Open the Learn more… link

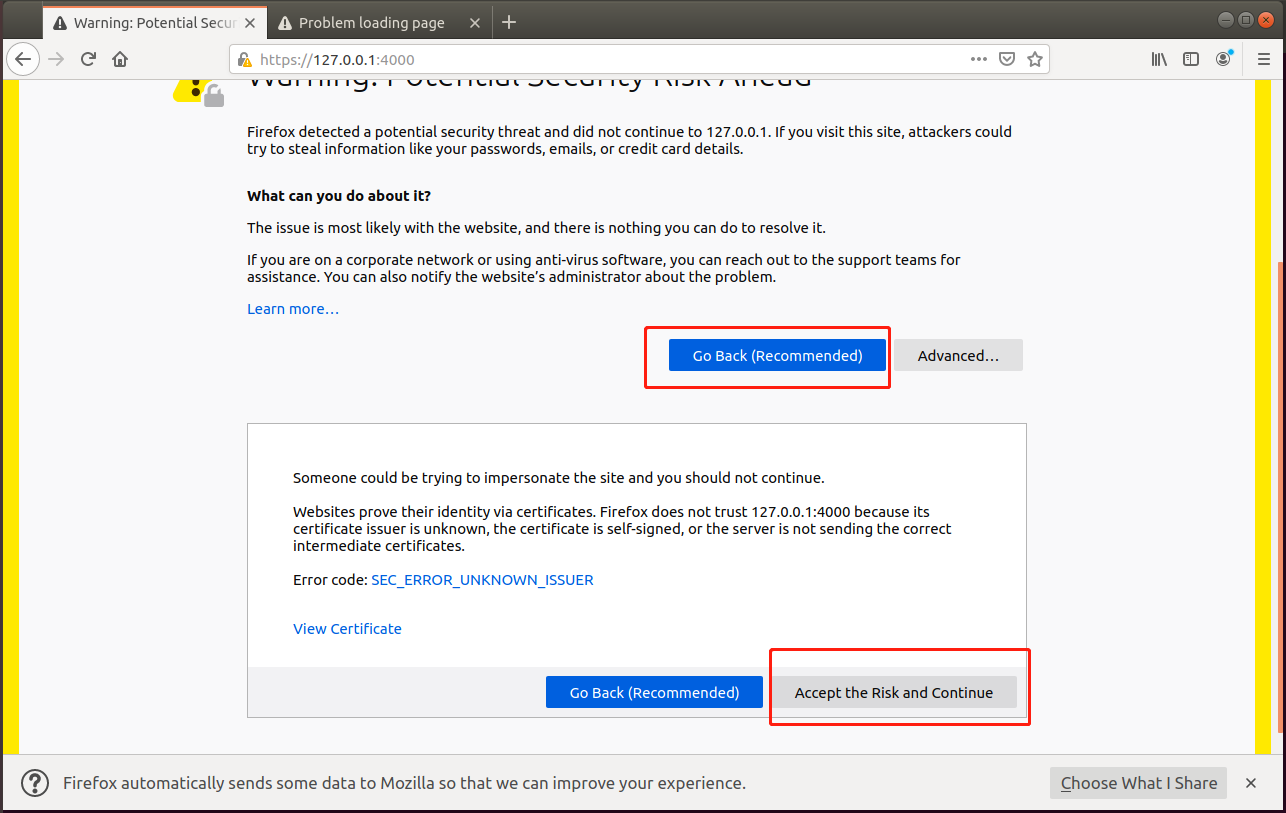tap(293, 309)
